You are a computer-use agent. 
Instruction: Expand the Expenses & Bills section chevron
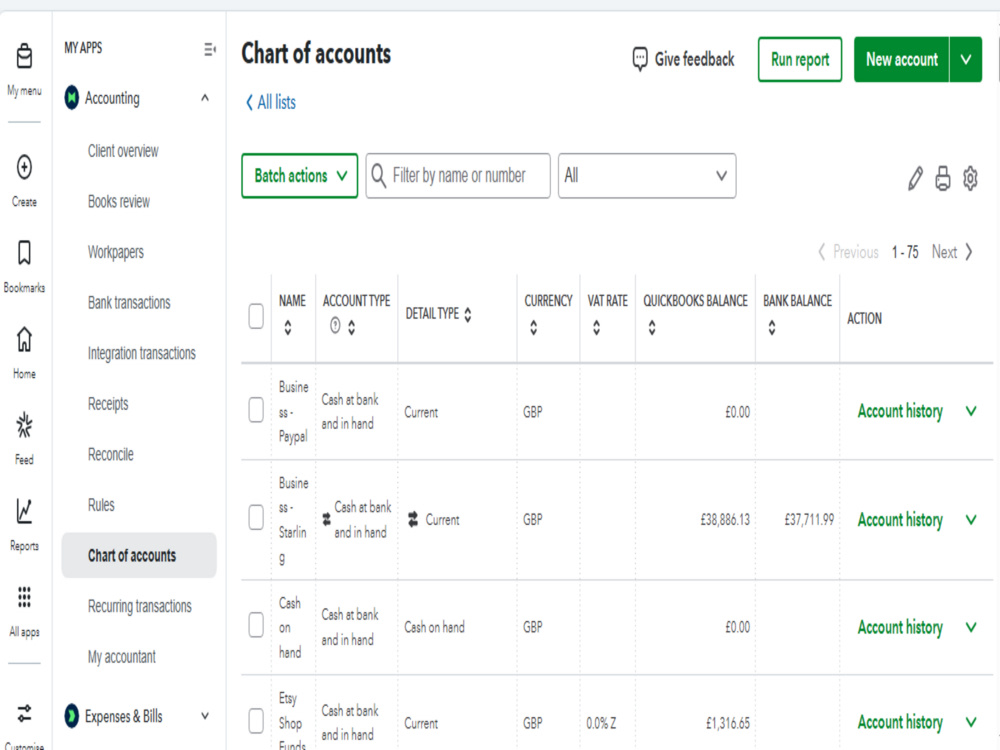(x=205, y=716)
